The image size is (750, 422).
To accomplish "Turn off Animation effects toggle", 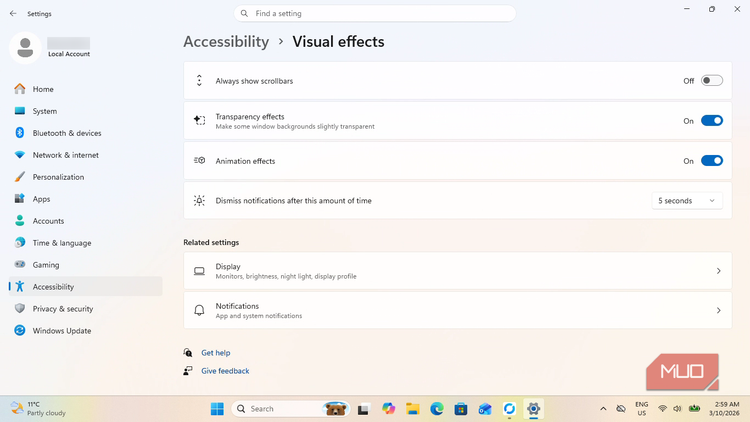I will pyautogui.click(x=712, y=161).
